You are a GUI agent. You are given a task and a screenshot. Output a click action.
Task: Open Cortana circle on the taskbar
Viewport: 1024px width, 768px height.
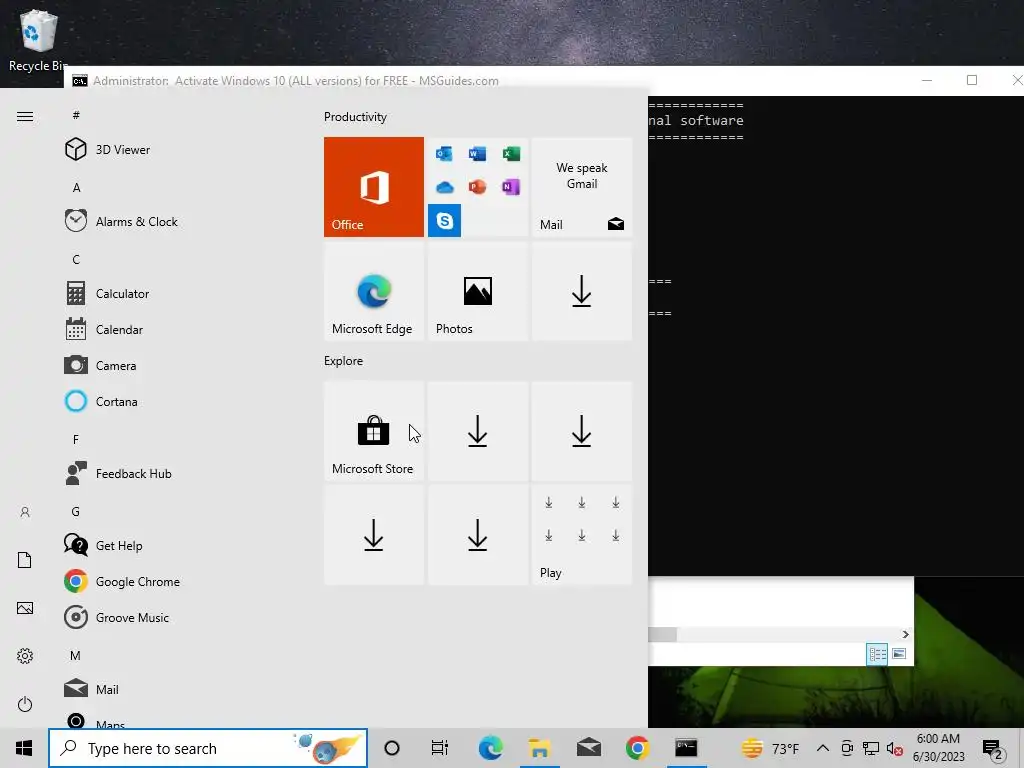click(x=392, y=748)
